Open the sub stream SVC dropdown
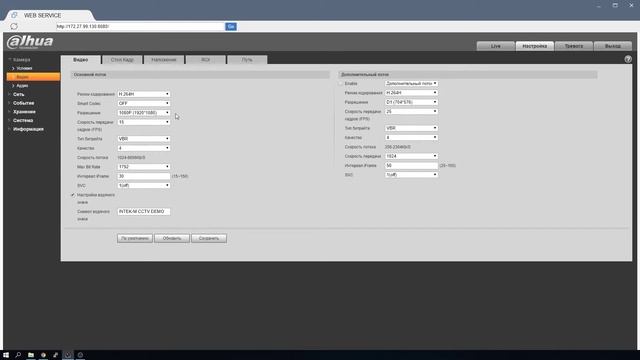This screenshot has height=360, width=640. point(411,175)
